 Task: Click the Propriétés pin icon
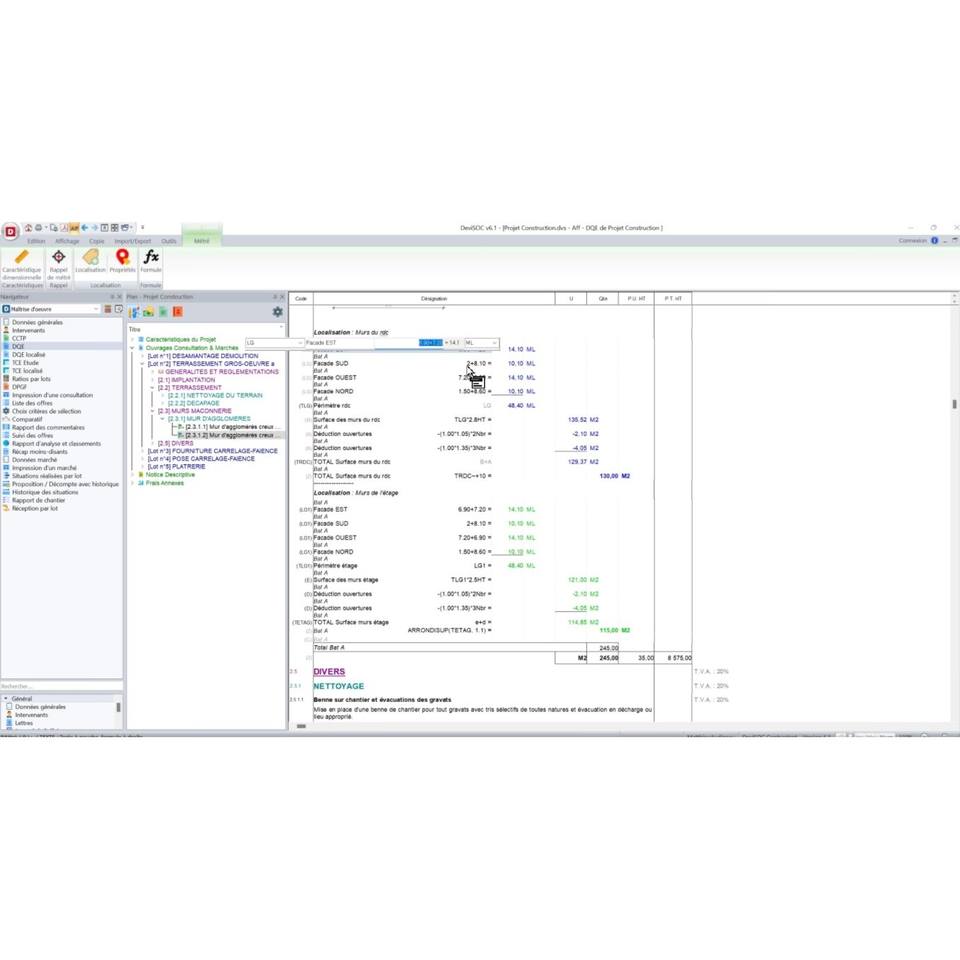point(122,258)
